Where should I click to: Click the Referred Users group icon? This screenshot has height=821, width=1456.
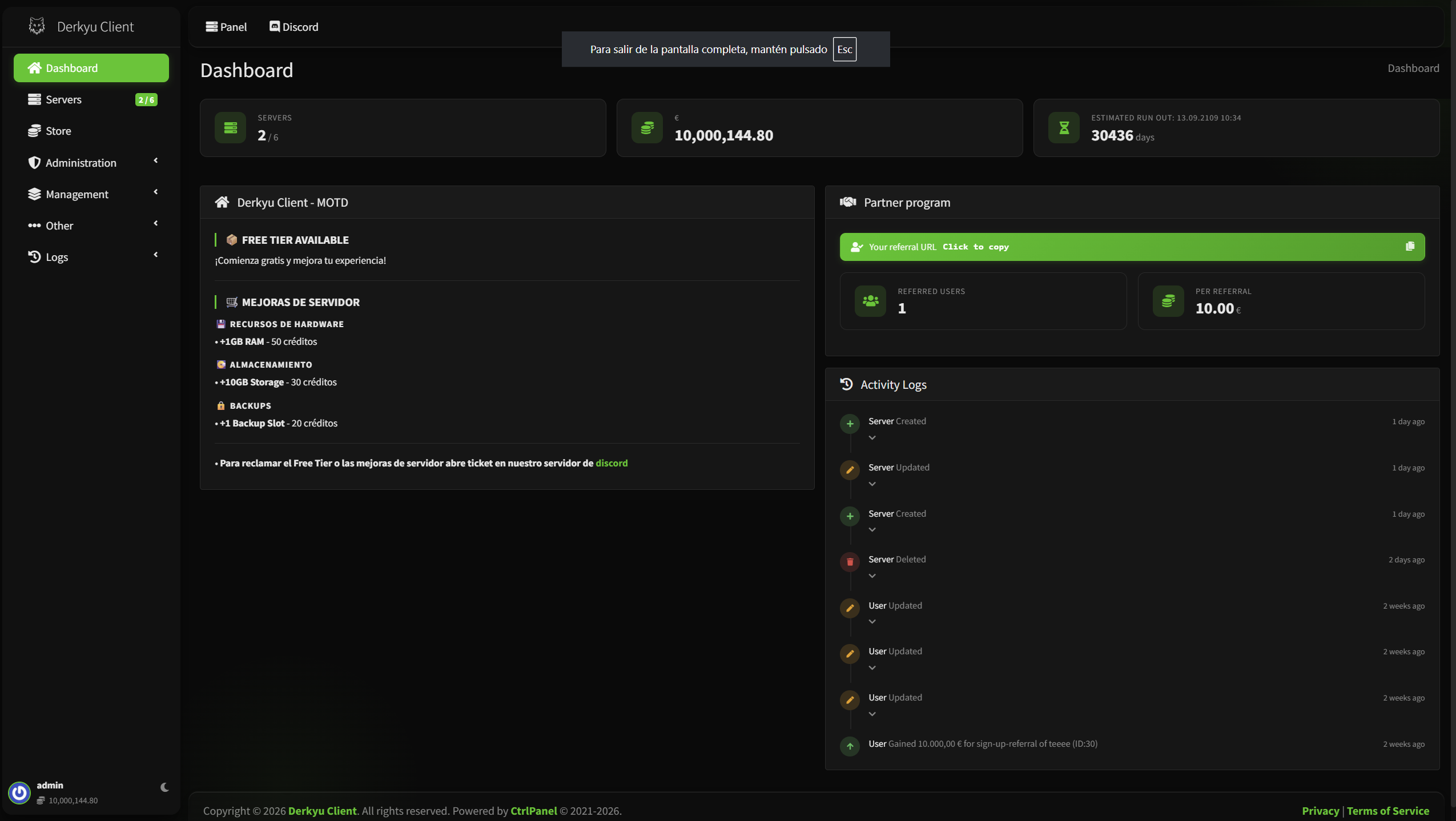point(870,301)
